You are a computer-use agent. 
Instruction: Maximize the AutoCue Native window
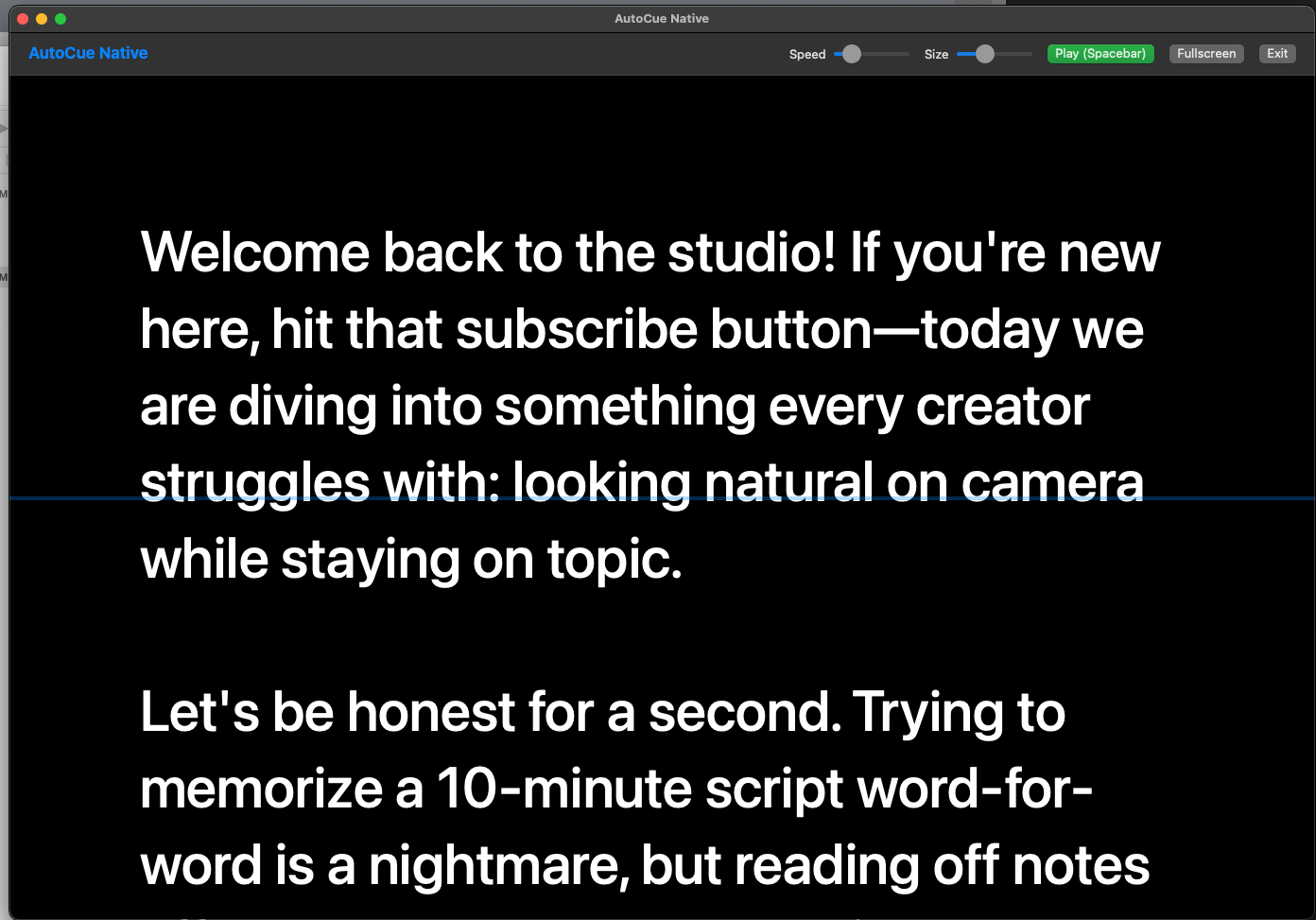click(x=61, y=19)
